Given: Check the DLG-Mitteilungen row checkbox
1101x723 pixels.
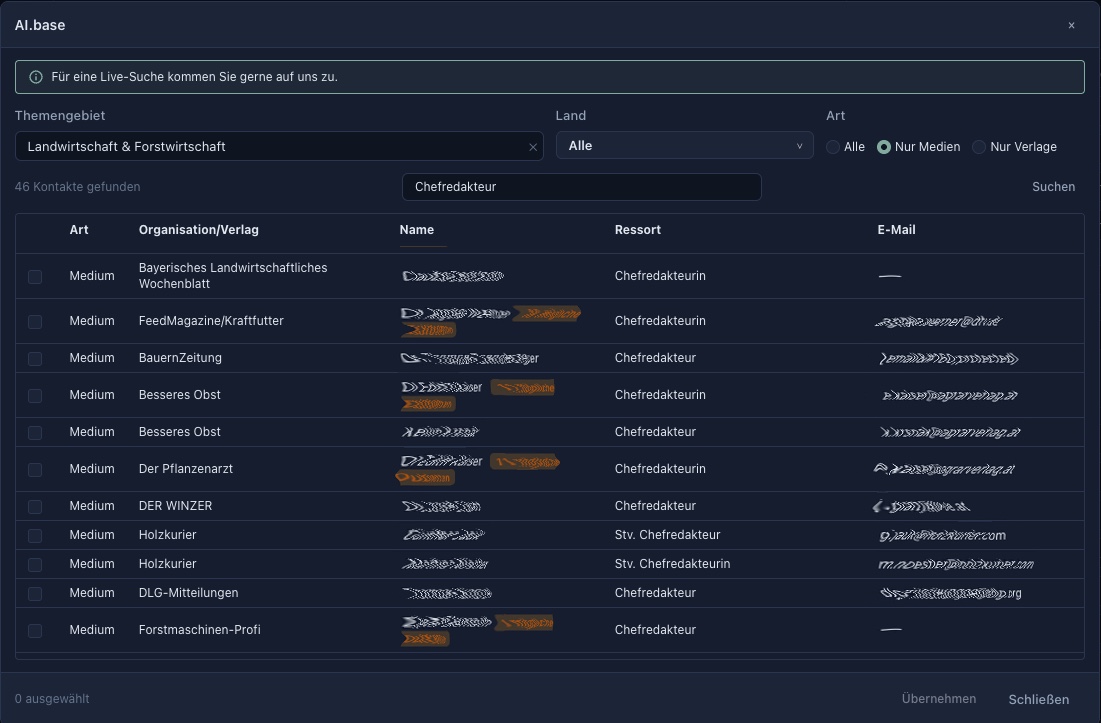Looking at the screenshot, I should (35, 594).
